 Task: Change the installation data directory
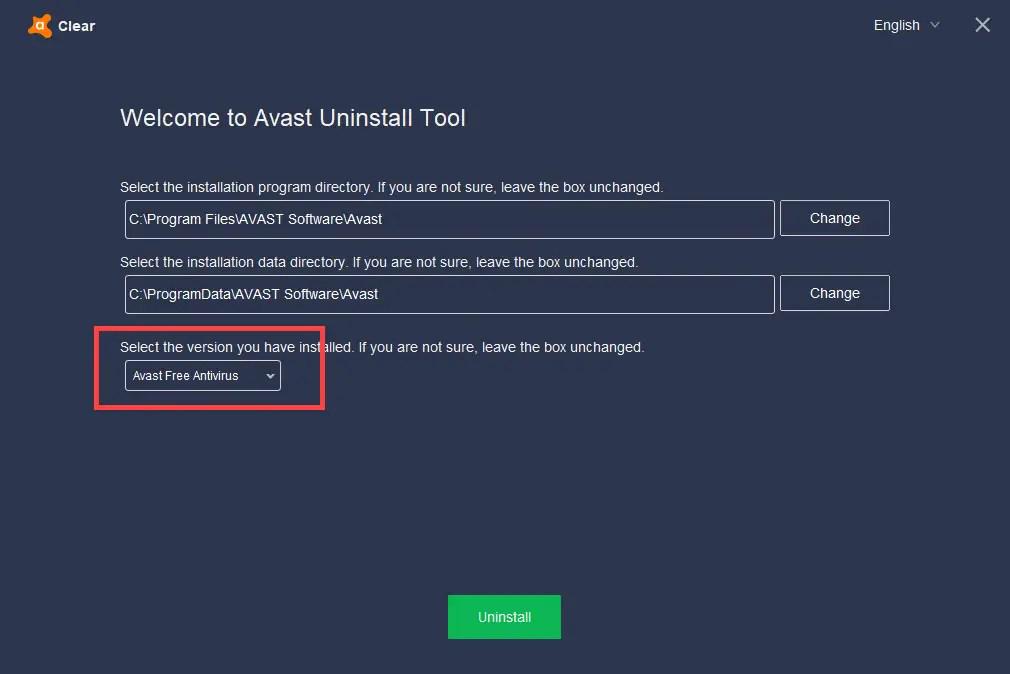tap(834, 293)
